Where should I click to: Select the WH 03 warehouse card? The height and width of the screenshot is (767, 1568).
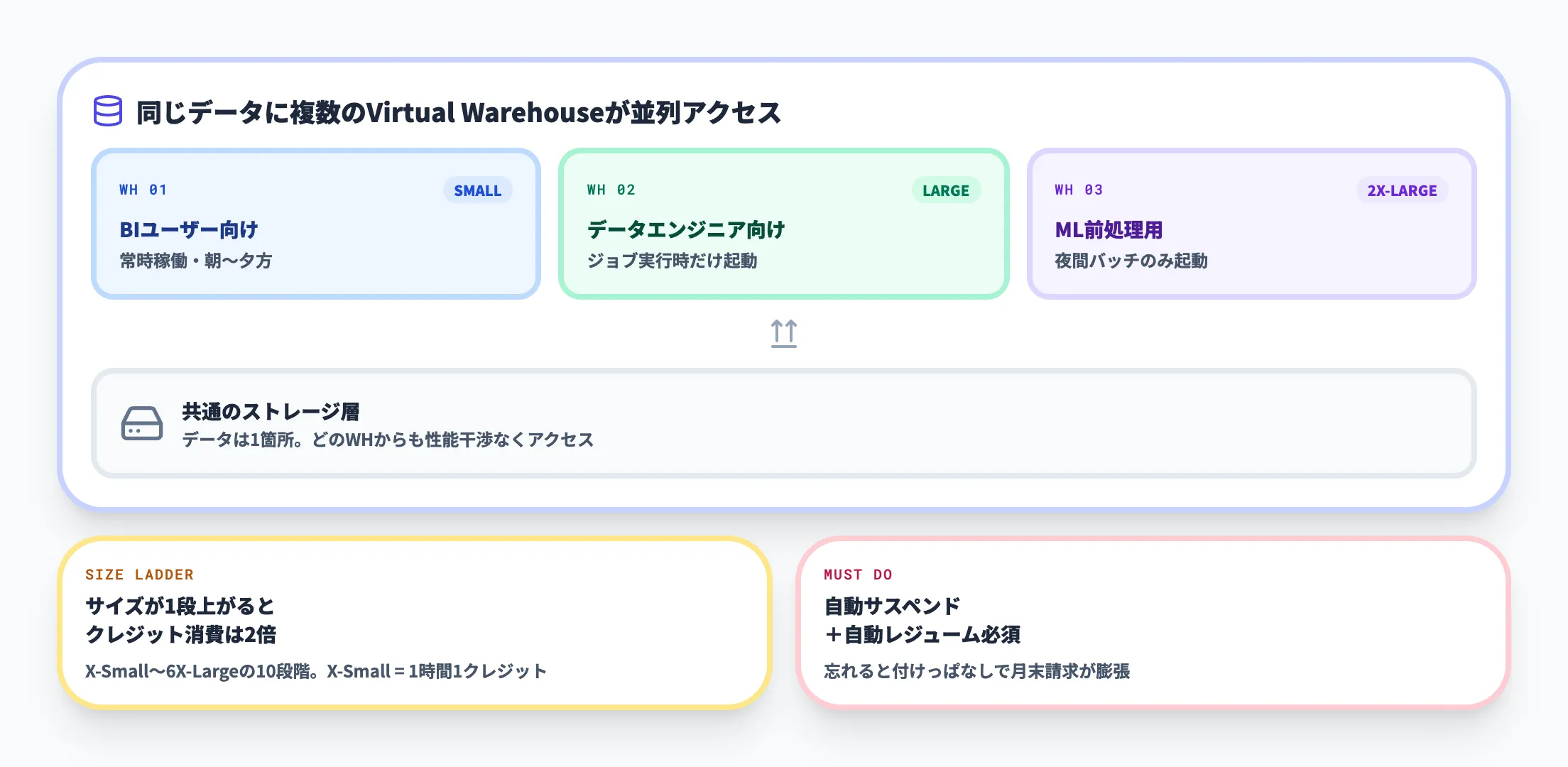tap(1251, 223)
